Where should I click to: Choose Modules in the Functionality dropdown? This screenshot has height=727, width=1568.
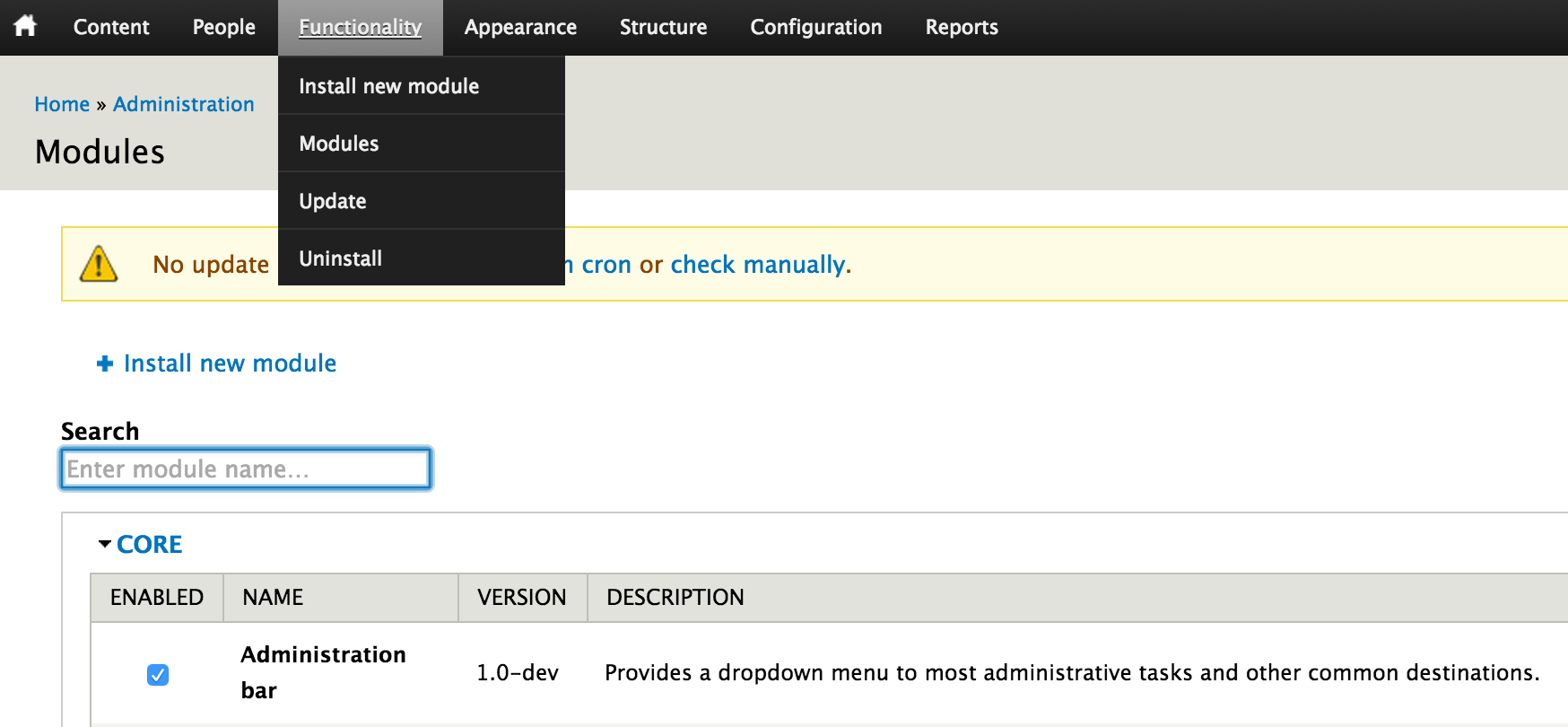point(339,144)
